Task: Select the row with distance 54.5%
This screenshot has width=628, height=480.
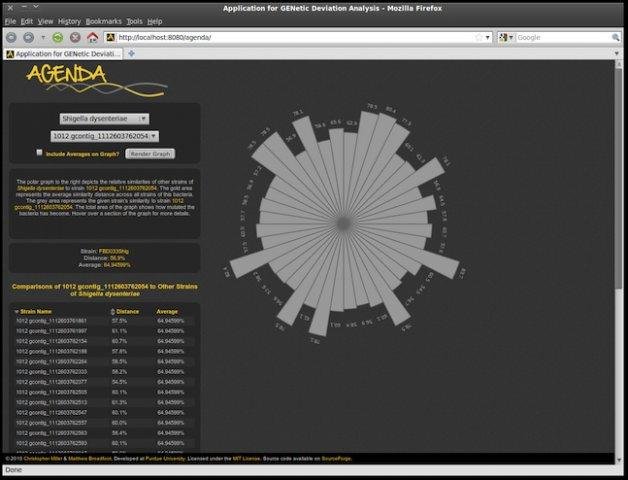Action: pos(105,382)
